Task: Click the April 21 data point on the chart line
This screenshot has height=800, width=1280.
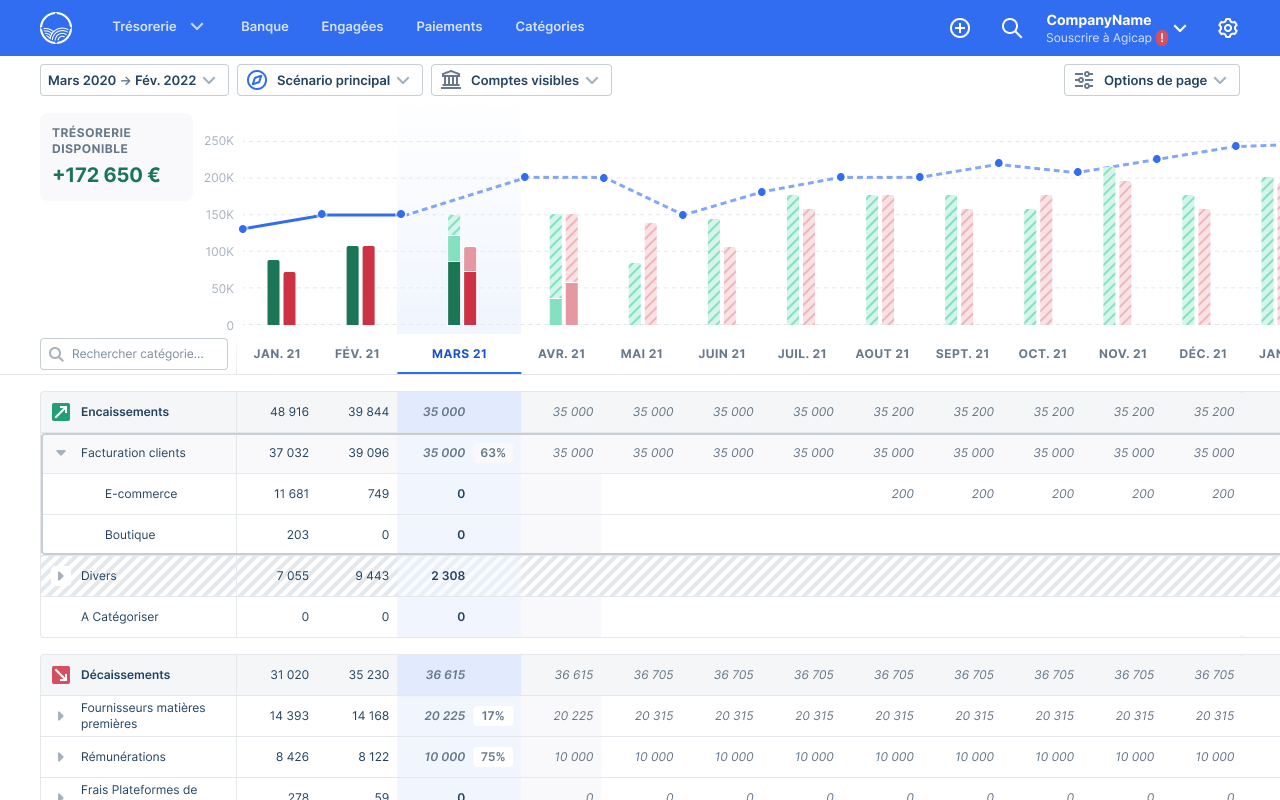Action: pyautogui.click(x=525, y=178)
